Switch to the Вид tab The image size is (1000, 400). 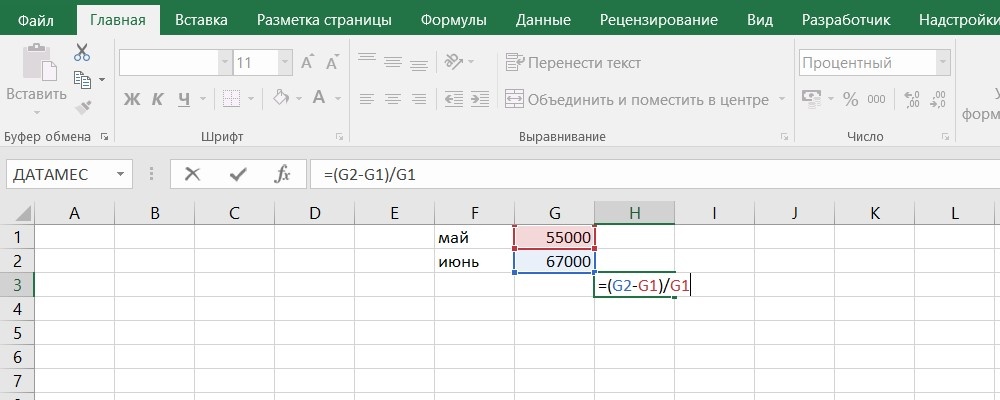click(x=760, y=20)
